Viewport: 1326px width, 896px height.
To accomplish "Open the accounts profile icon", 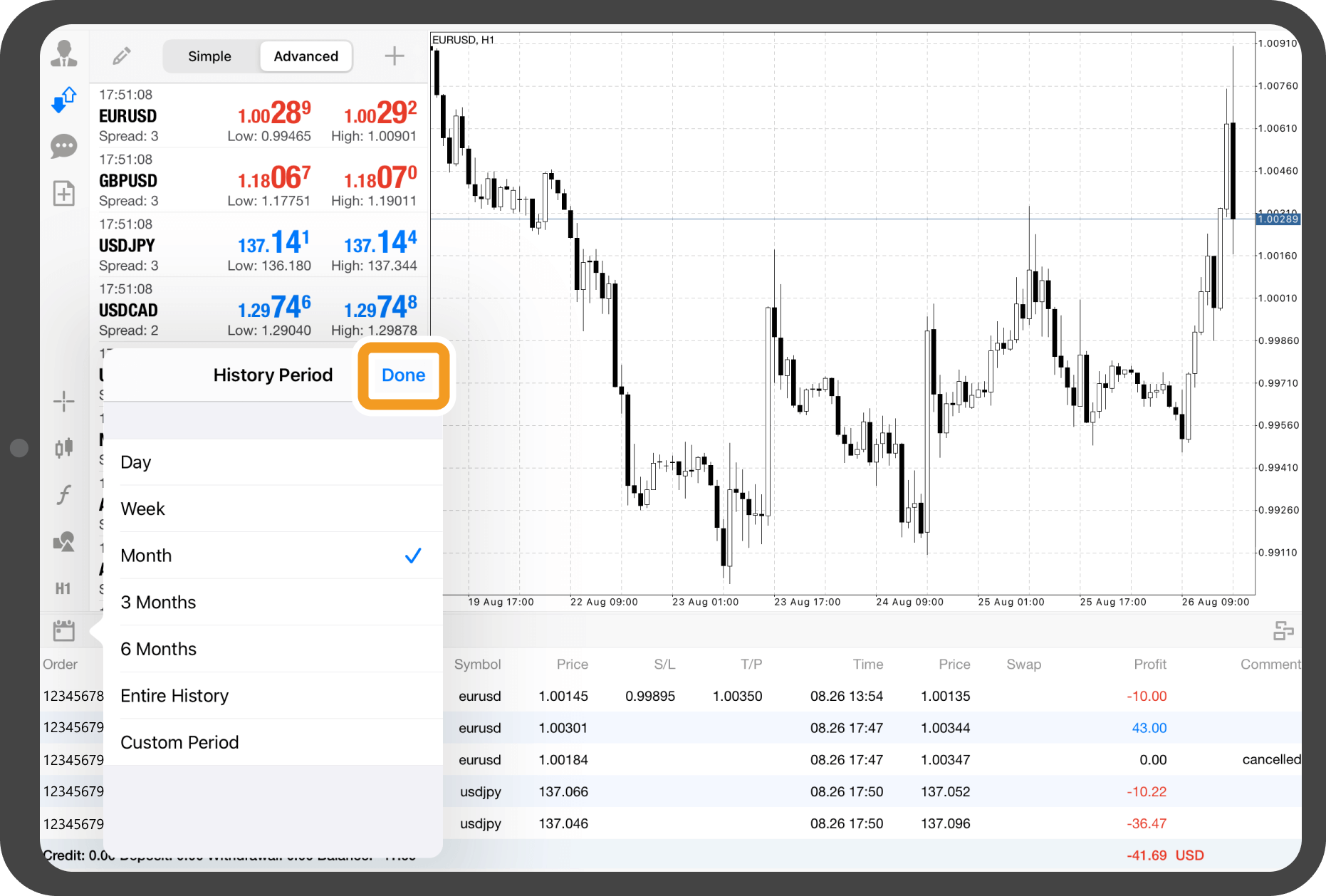I will pos(64,54).
